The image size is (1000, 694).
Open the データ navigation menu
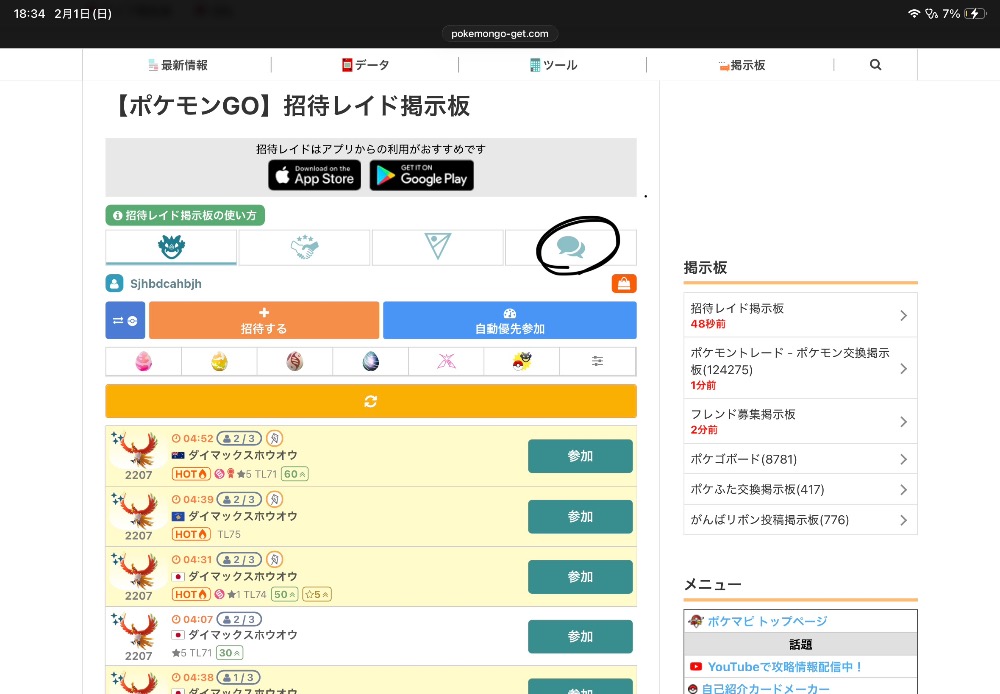pos(365,65)
